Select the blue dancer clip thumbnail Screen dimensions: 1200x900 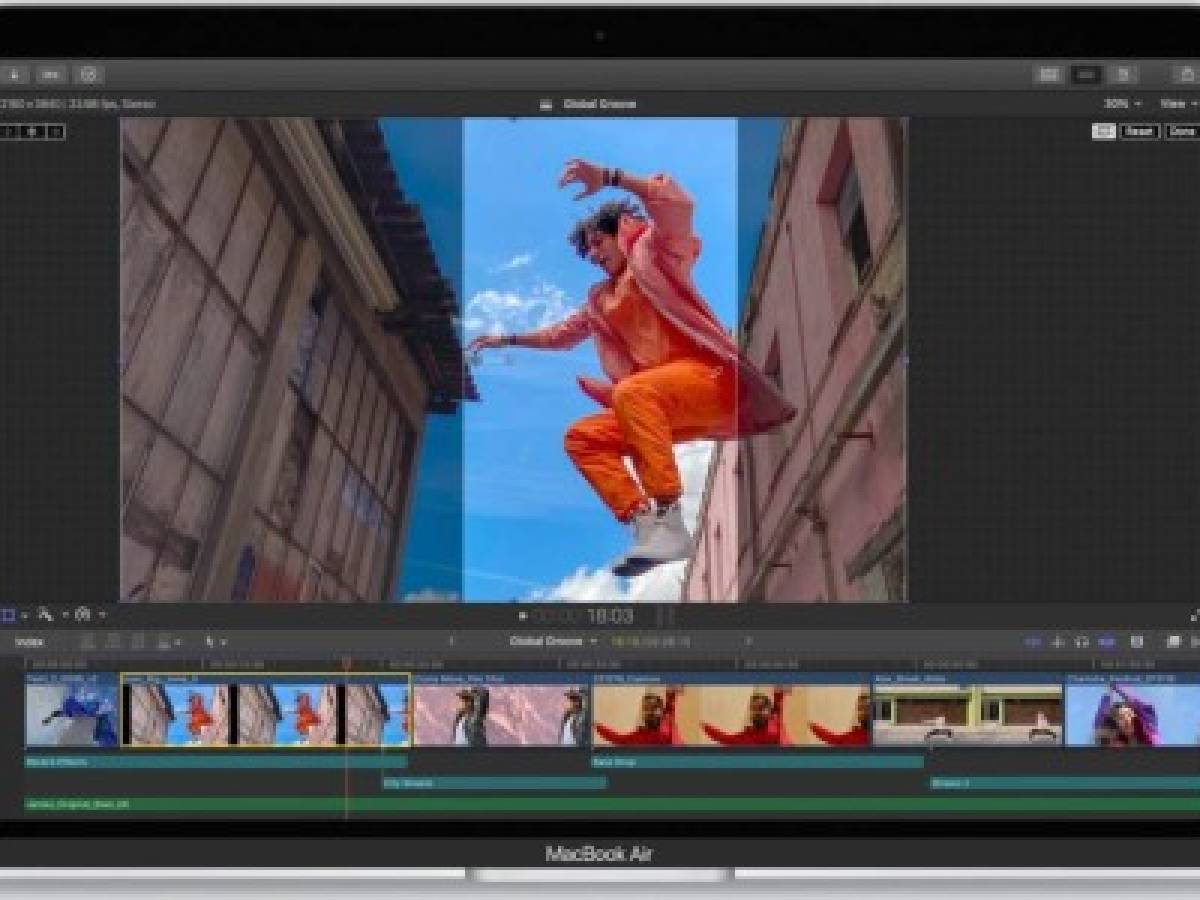pyautogui.click(x=72, y=710)
